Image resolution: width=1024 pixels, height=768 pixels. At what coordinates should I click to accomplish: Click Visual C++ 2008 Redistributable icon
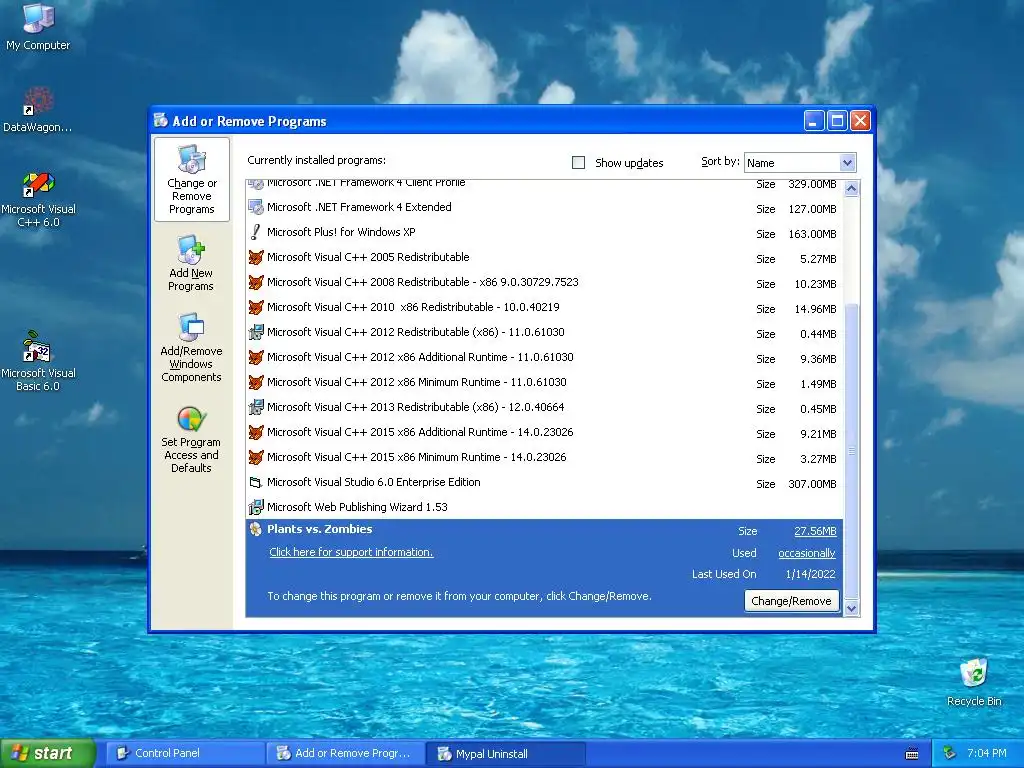255,282
